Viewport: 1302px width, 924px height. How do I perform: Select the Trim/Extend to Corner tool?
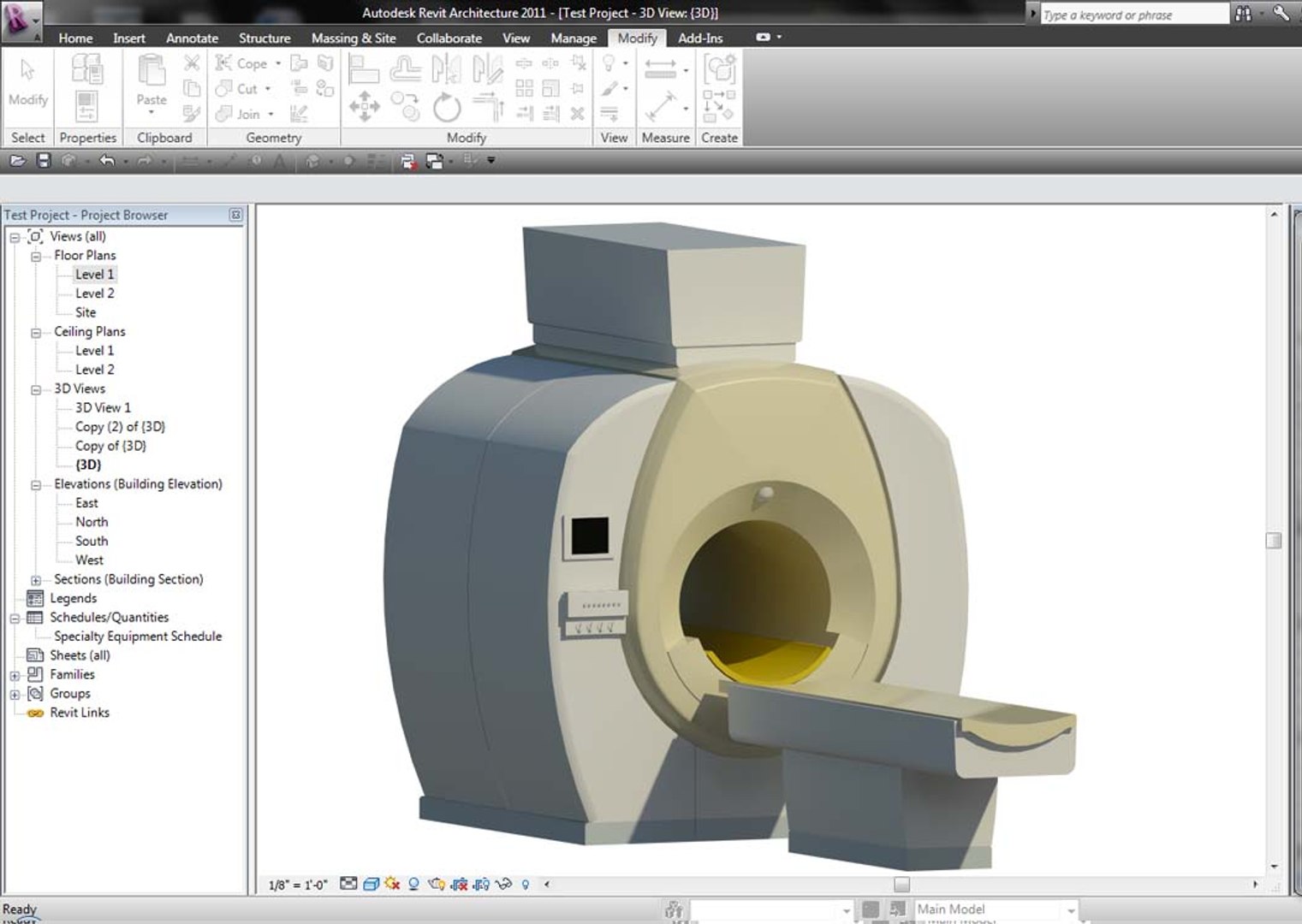tap(488, 108)
